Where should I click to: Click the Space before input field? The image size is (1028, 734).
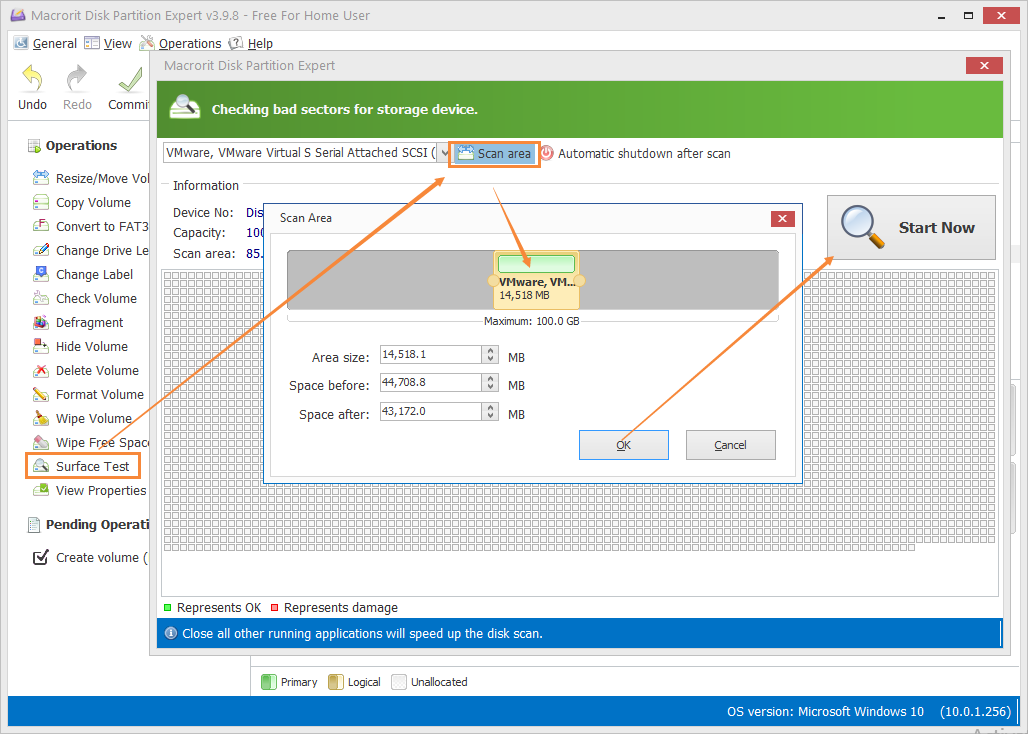(432, 383)
